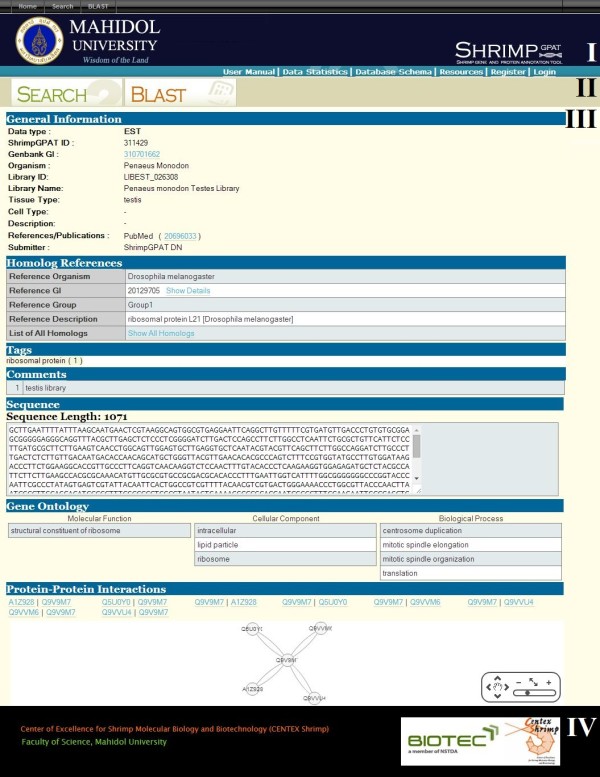
Task: Open the User Manual menu link
Action: [x=249, y=72]
